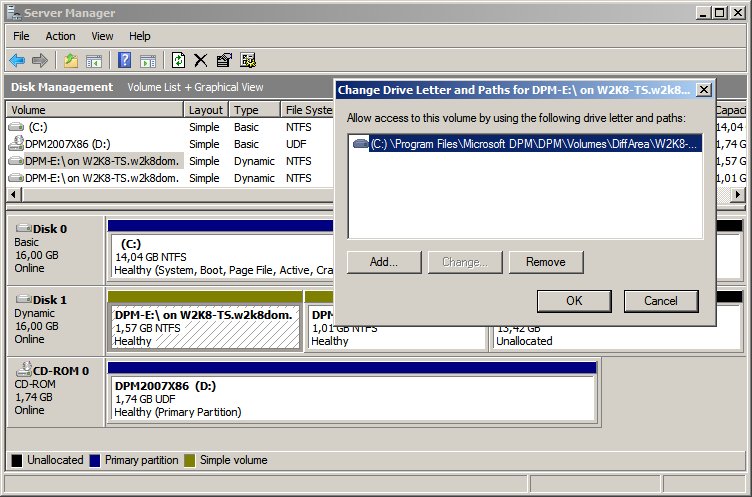Click the (C:) 14,04 GB NTFS partition block
The width and height of the screenshot is (752, 497).
(222, 257)
